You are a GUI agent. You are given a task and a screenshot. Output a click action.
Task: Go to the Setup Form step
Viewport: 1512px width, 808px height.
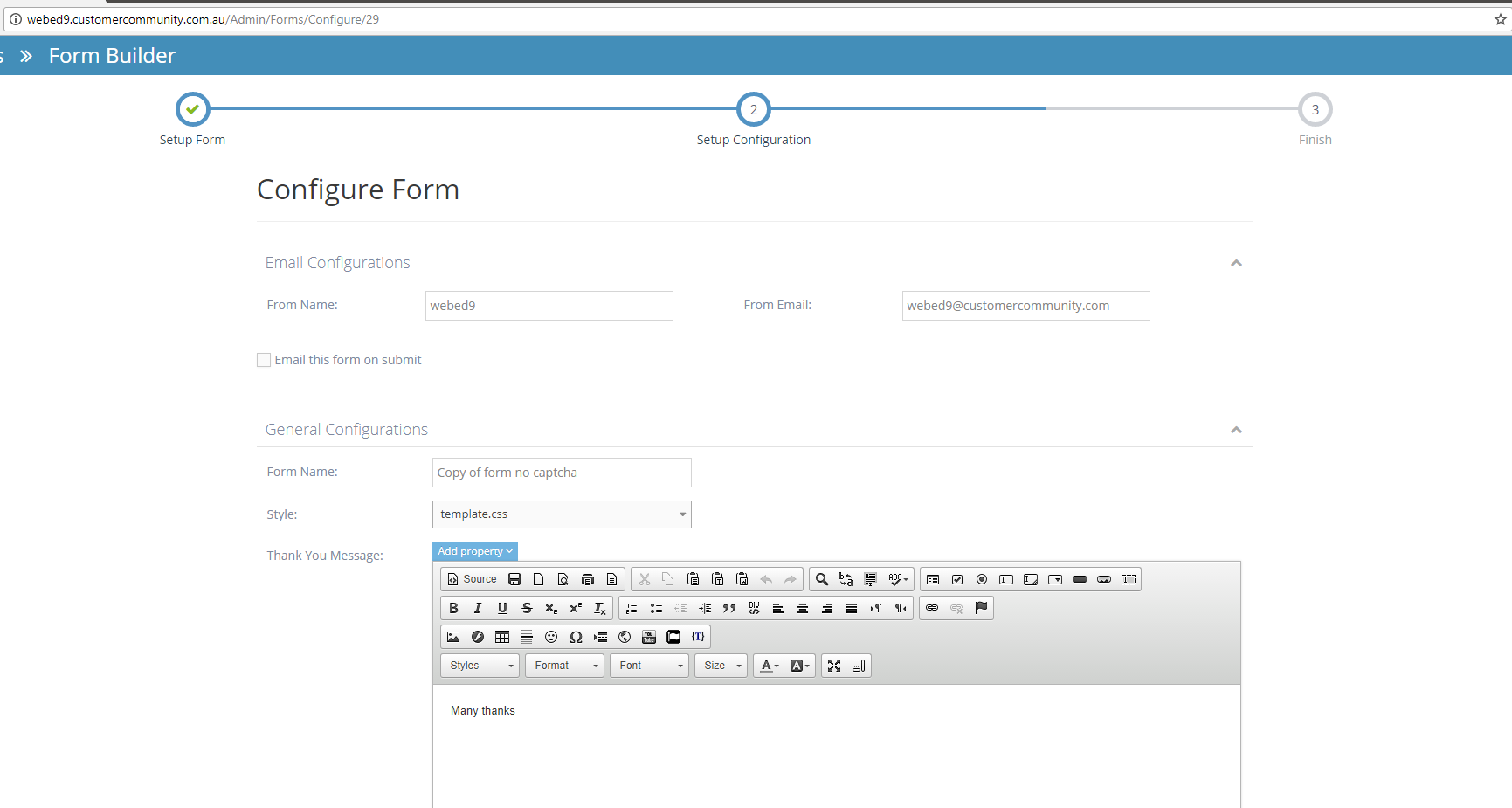(x=192, y=109)
